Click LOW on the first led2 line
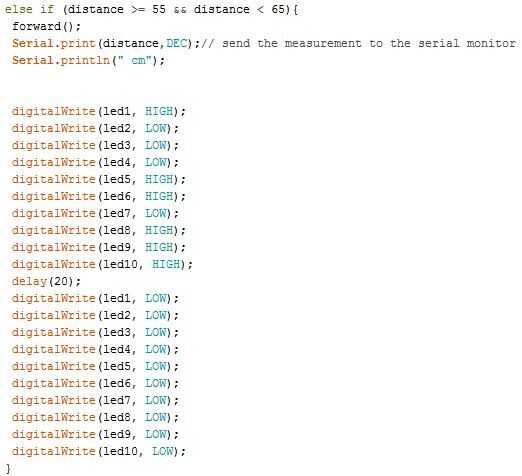The height and width of the screenshot is (476, 522). coord(156,128)
